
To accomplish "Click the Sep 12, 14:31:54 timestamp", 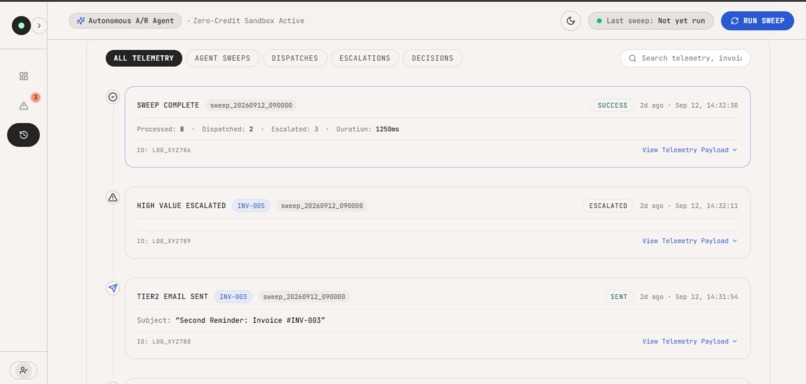I will (x=707, y=297).
